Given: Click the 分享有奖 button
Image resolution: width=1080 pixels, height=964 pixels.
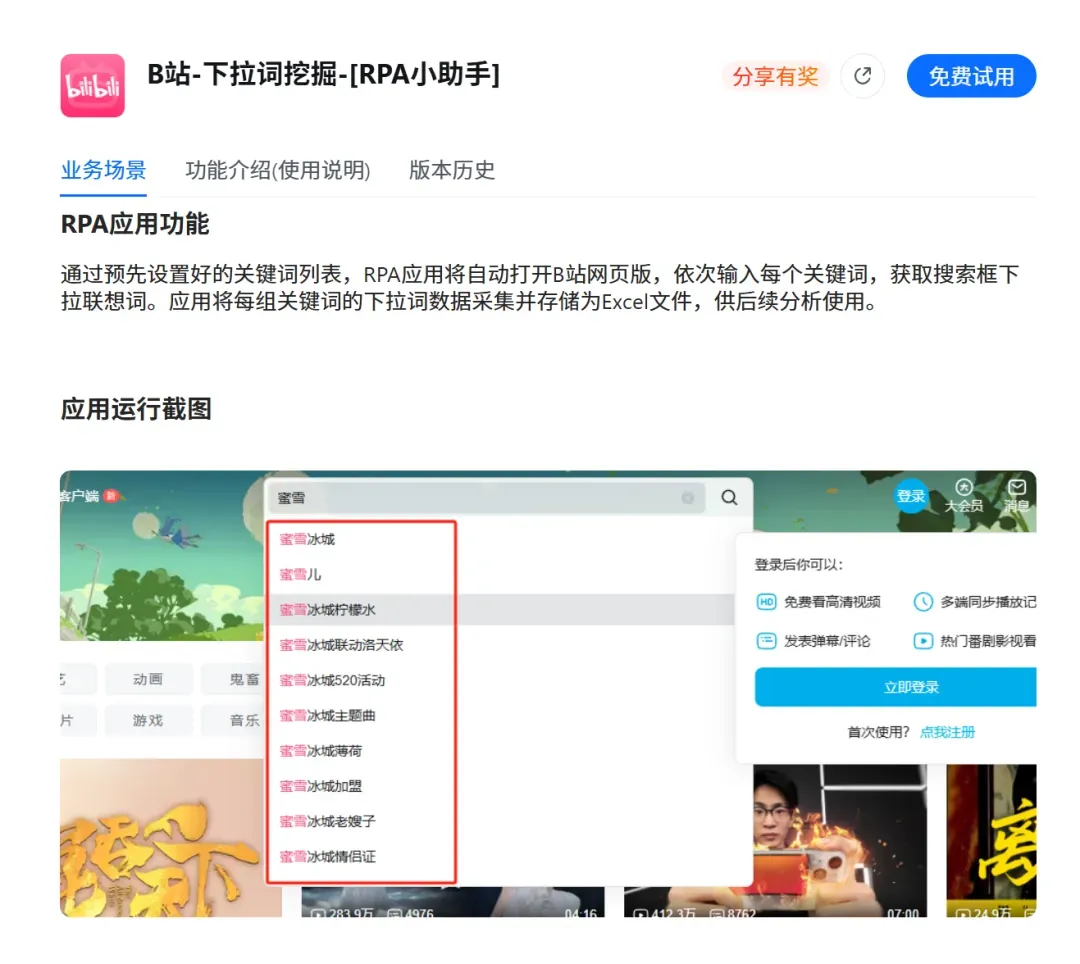Looking at the screenshot, I should 776,76.
